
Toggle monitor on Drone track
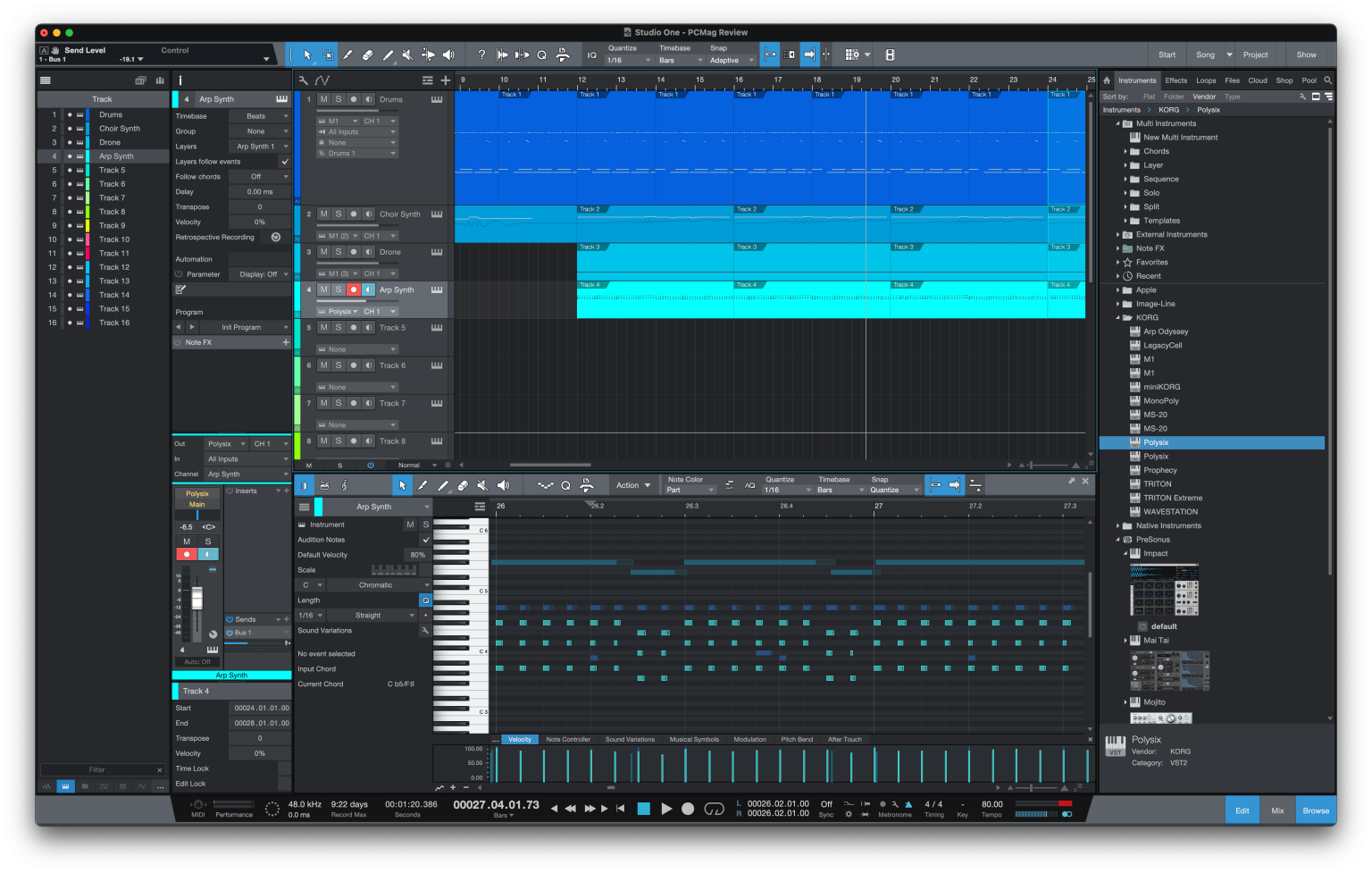[x=369, y=252]
